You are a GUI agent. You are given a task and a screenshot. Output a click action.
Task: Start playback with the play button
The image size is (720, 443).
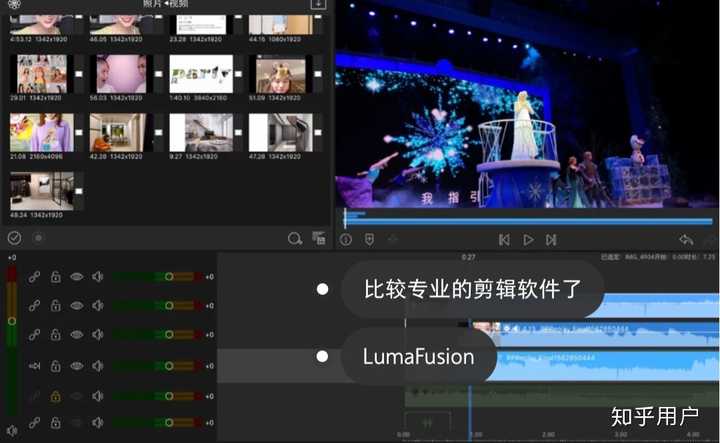pos(529,240)
